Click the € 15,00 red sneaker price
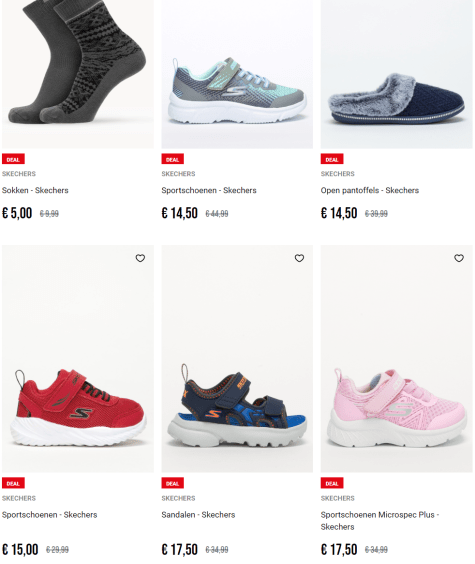 tap(20, 549)
